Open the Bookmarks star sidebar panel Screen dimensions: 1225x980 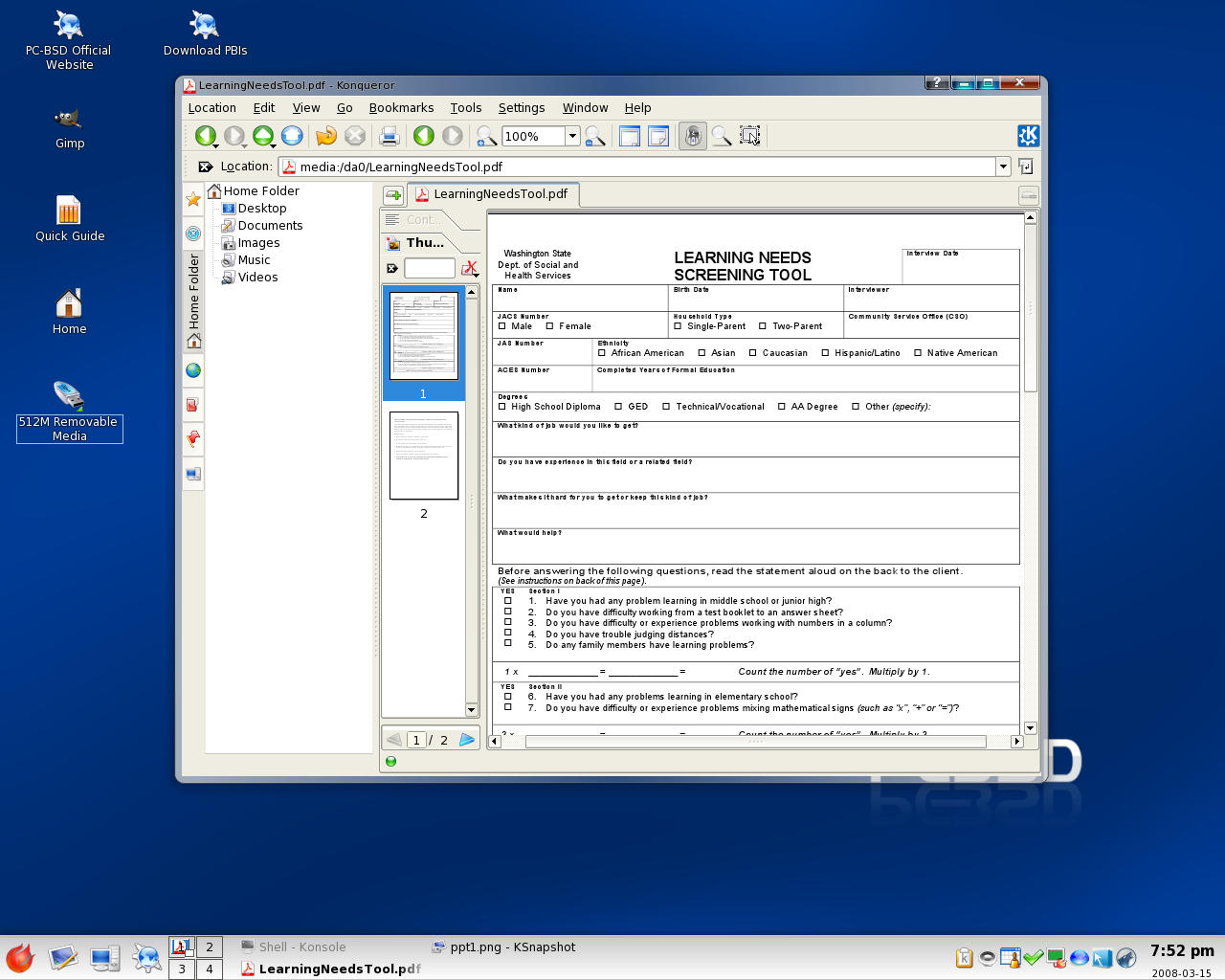click(193, 199)
